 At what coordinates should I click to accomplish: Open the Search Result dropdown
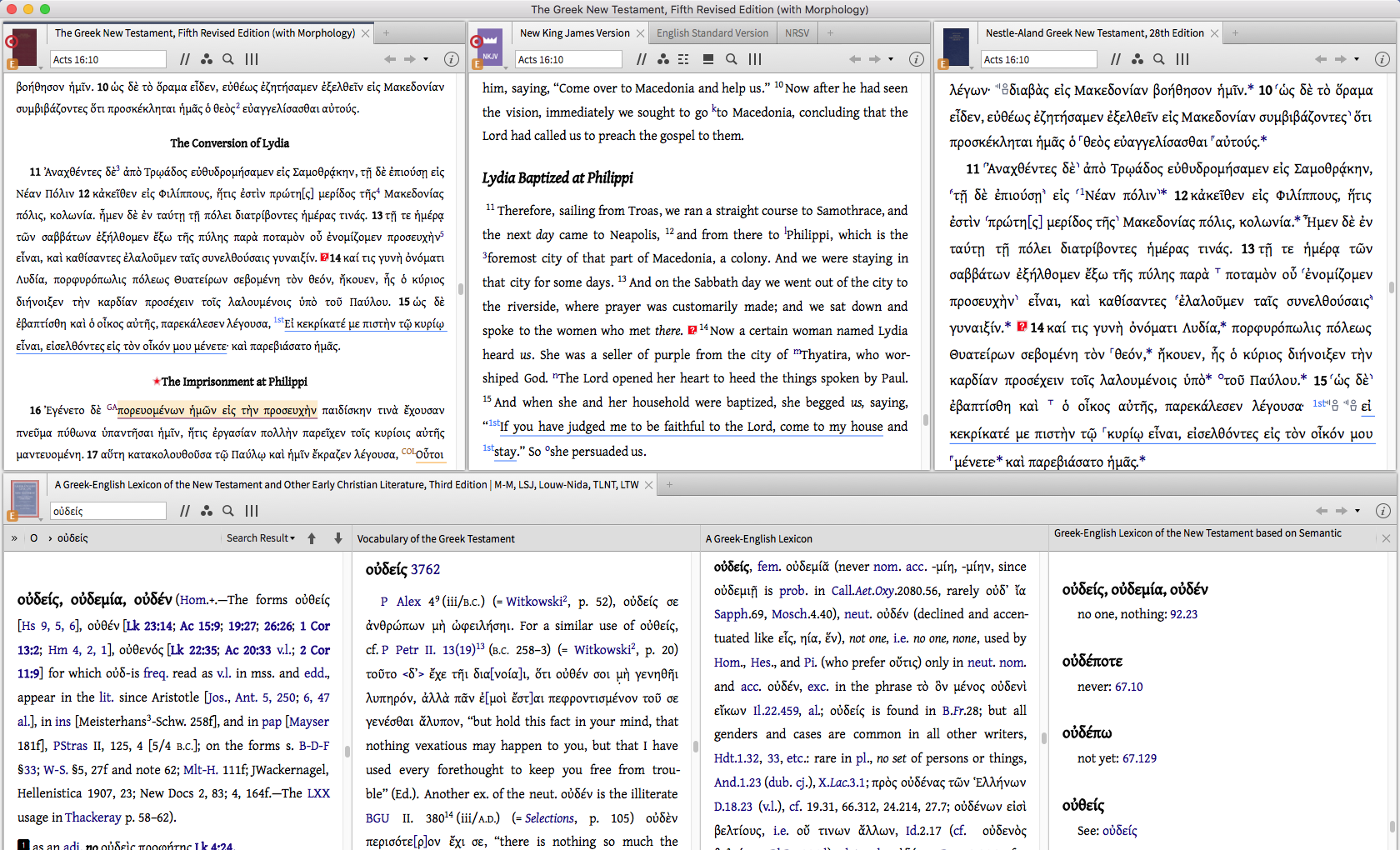(x=261, y=538)
